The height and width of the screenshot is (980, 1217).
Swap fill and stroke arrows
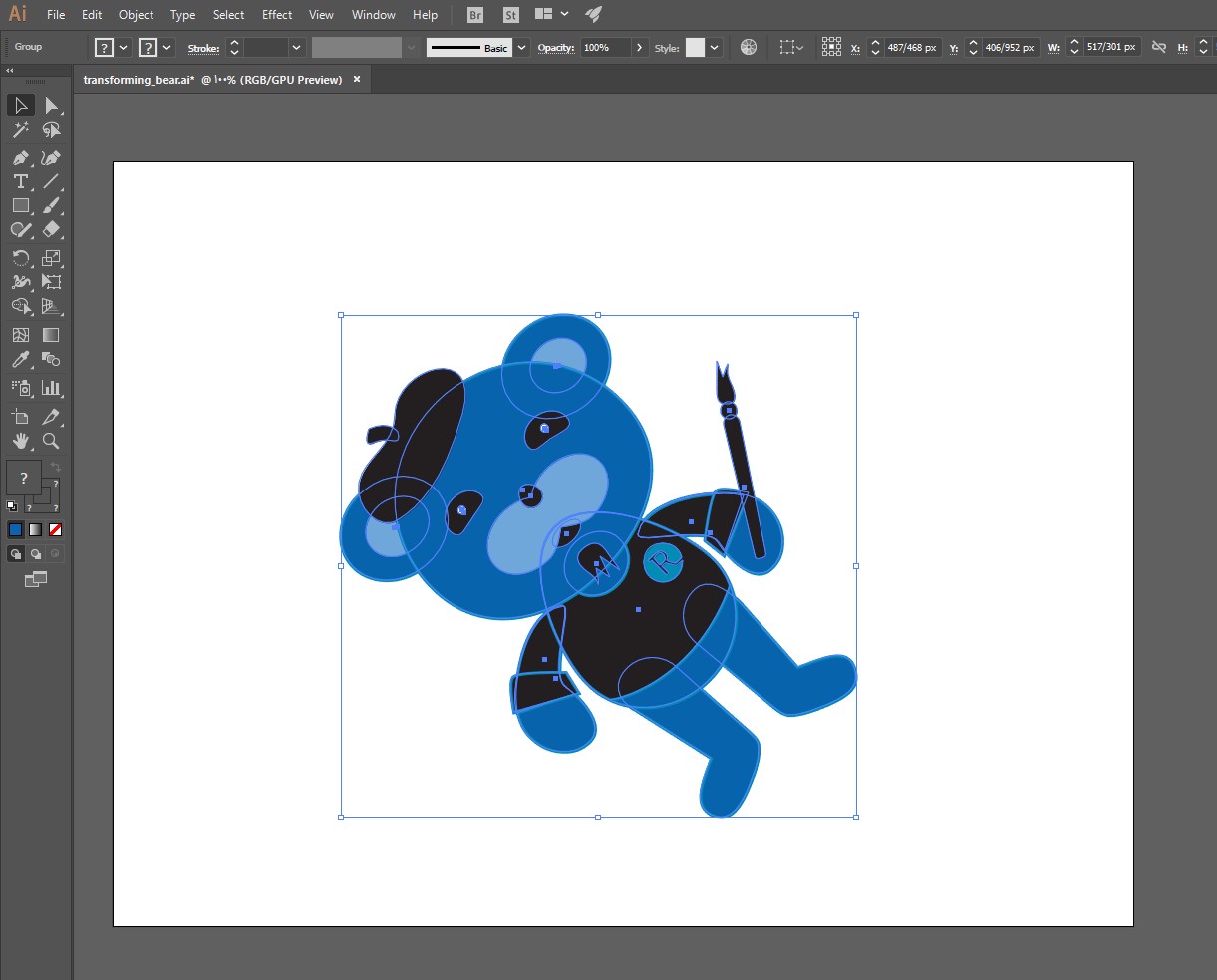[x=56, y=467]
